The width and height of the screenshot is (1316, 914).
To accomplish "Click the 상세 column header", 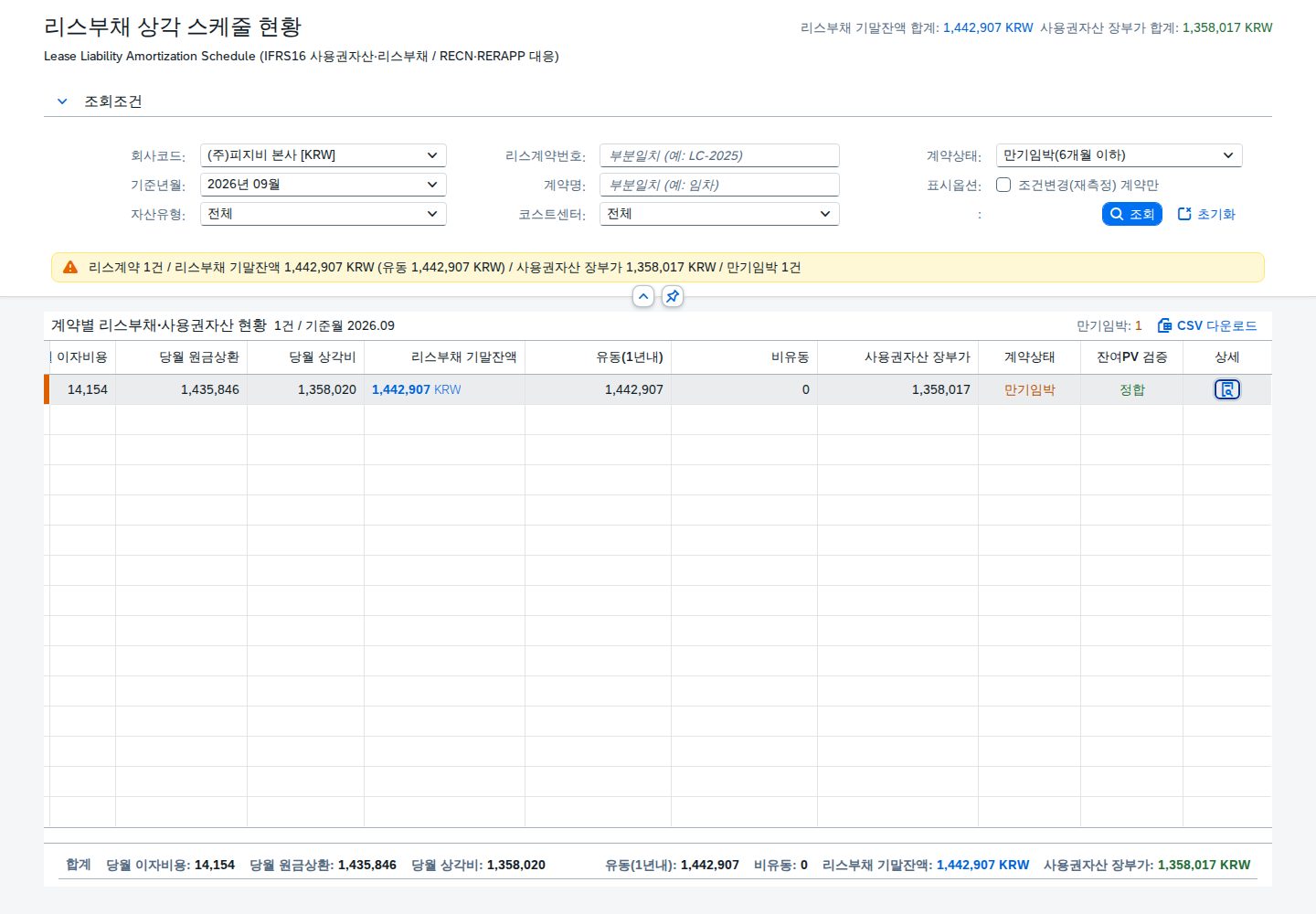I will click(x=1227, y=357).
